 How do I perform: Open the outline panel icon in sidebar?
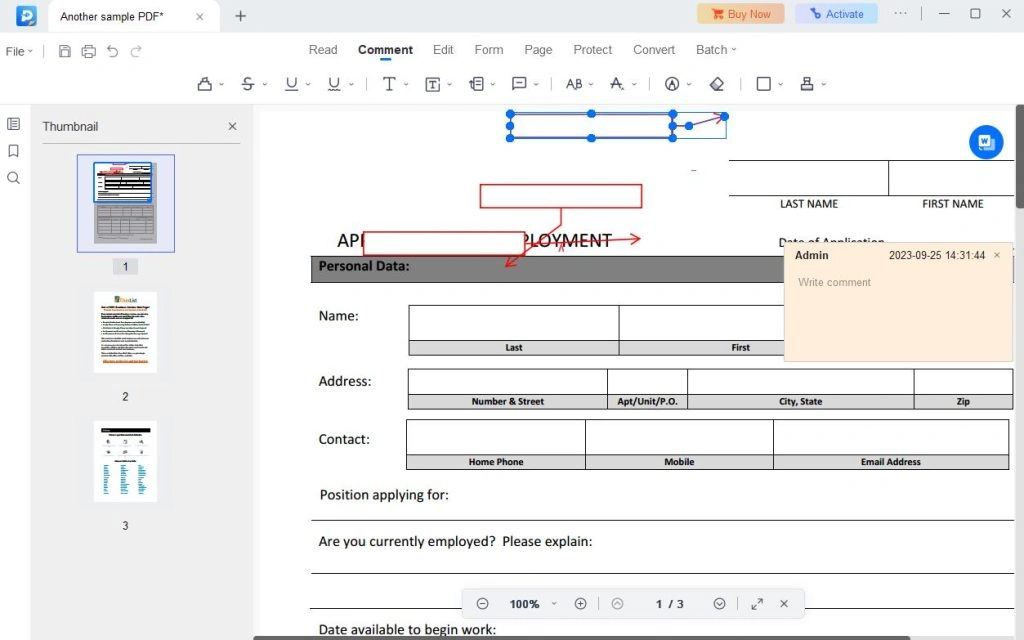pos(13,124)
